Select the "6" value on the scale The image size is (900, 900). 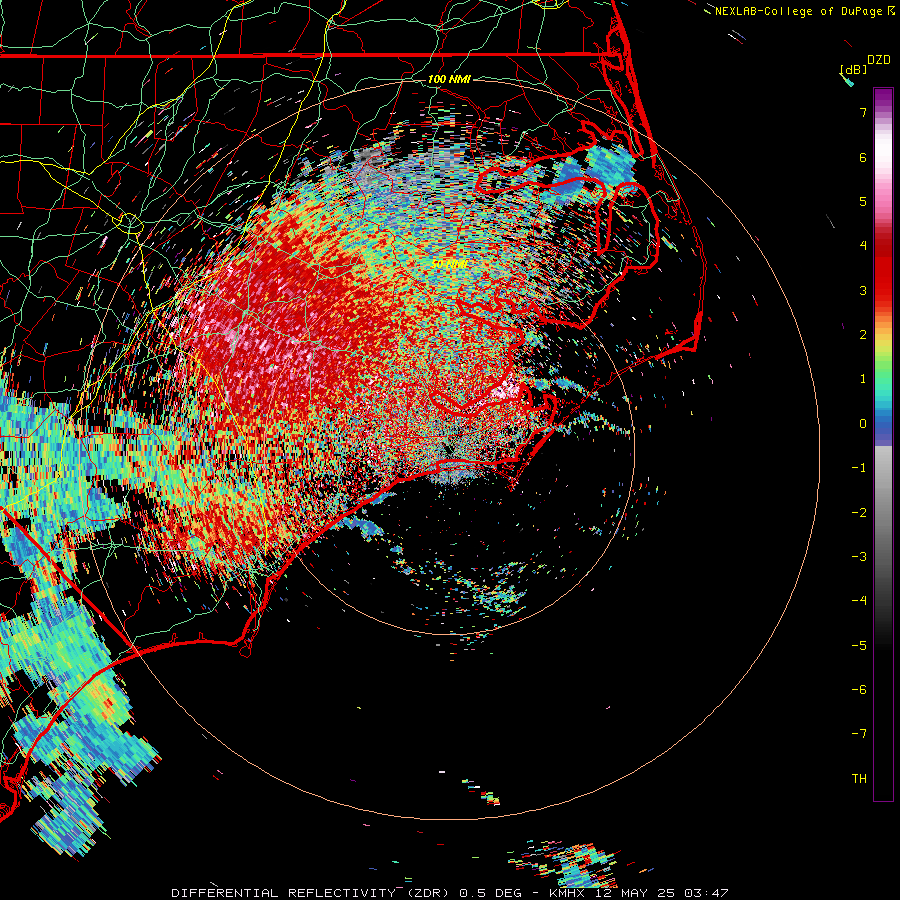coord(863,157)
